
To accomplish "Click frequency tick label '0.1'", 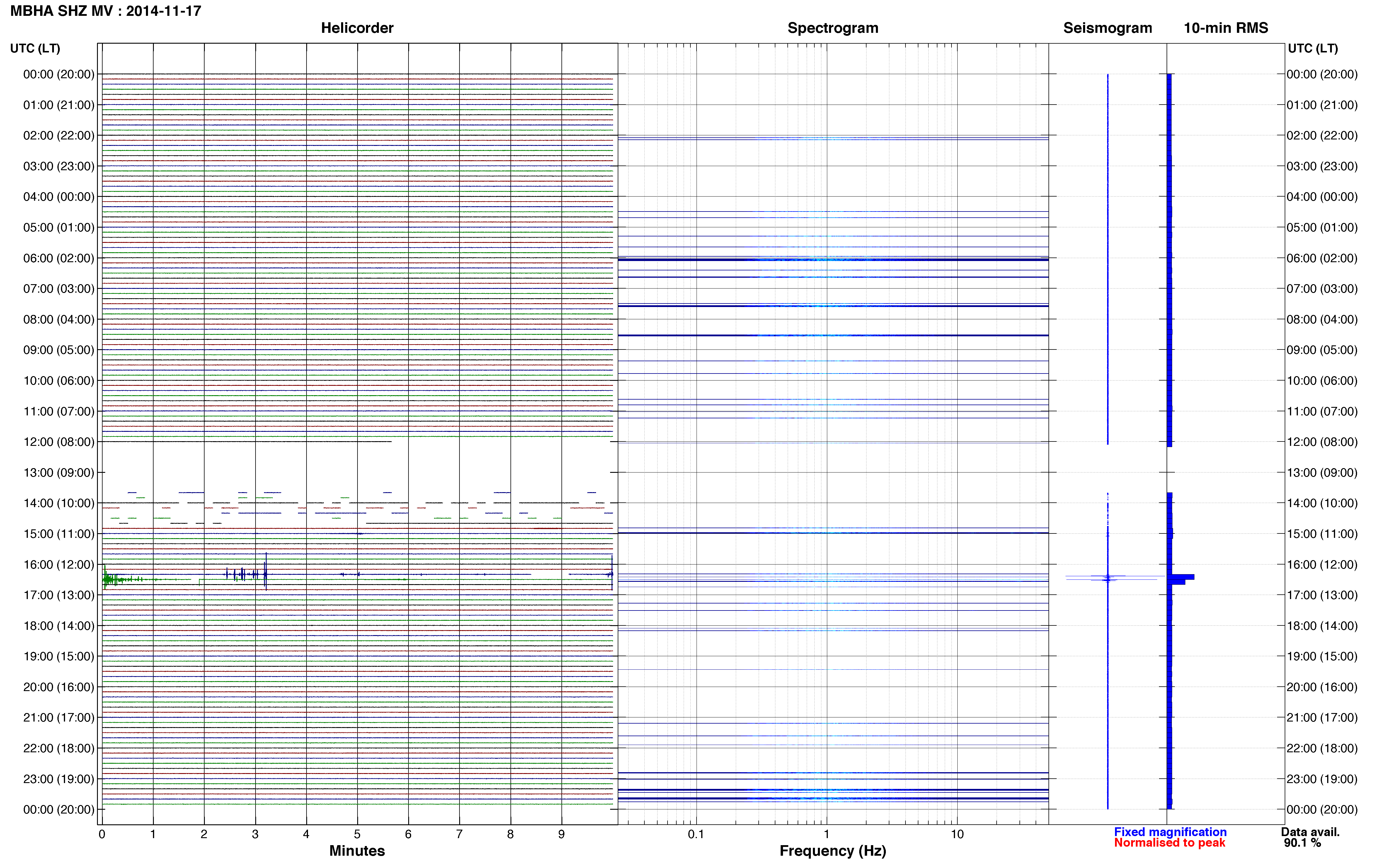I will pos(696,834).
